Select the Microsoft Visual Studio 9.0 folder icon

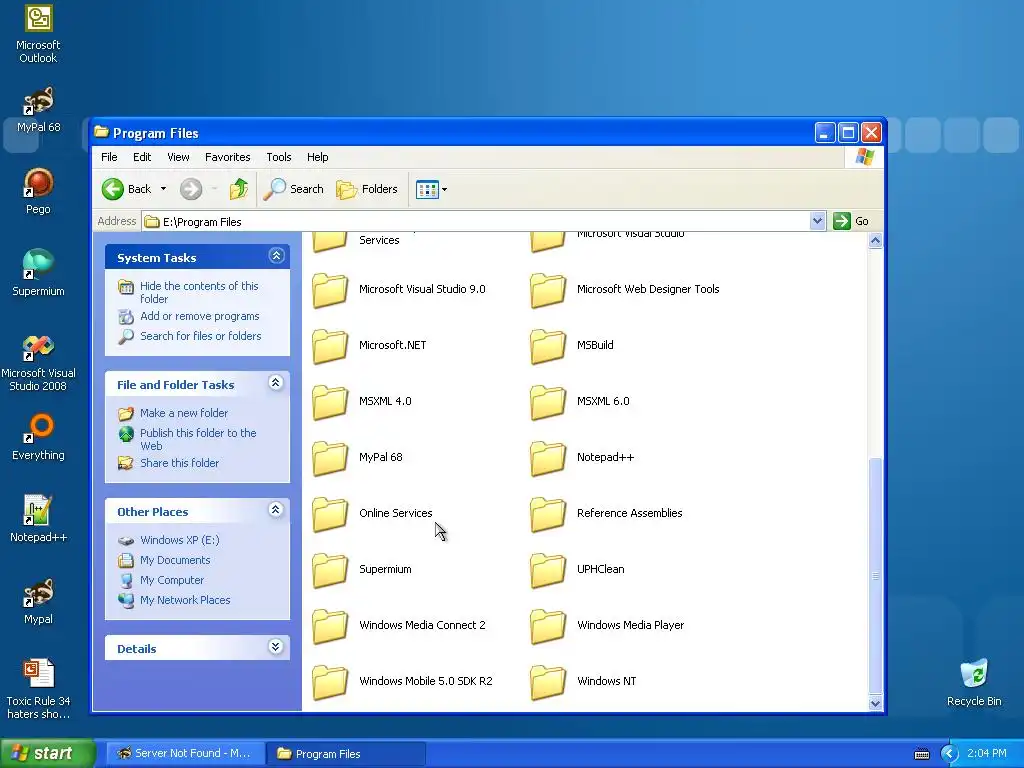pyautogui.click(x=330, y=290)
